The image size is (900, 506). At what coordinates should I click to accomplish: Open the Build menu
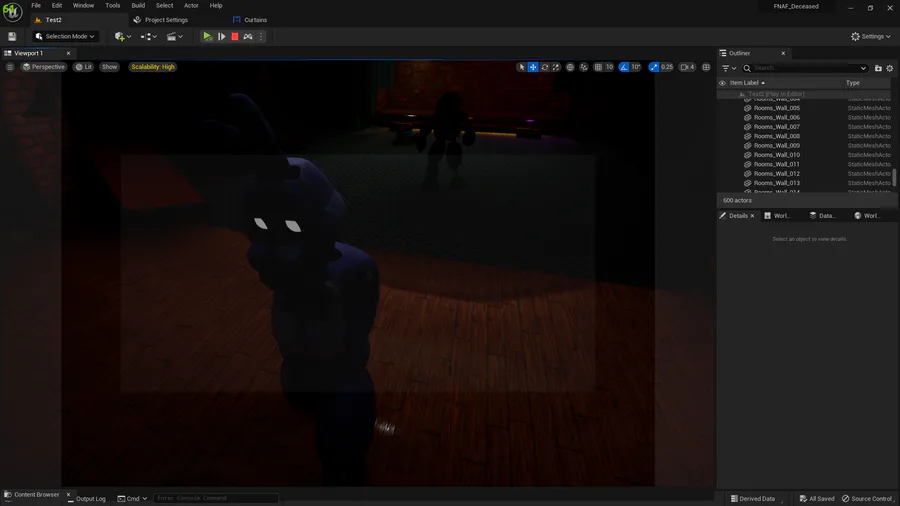point(138,5)
